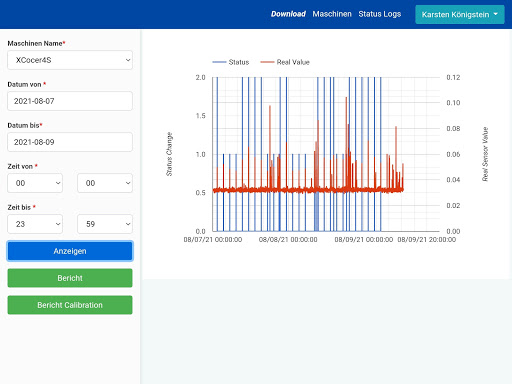Focus the Datum bis date field
The image size is (512, 384).
(x=70, y=142)
